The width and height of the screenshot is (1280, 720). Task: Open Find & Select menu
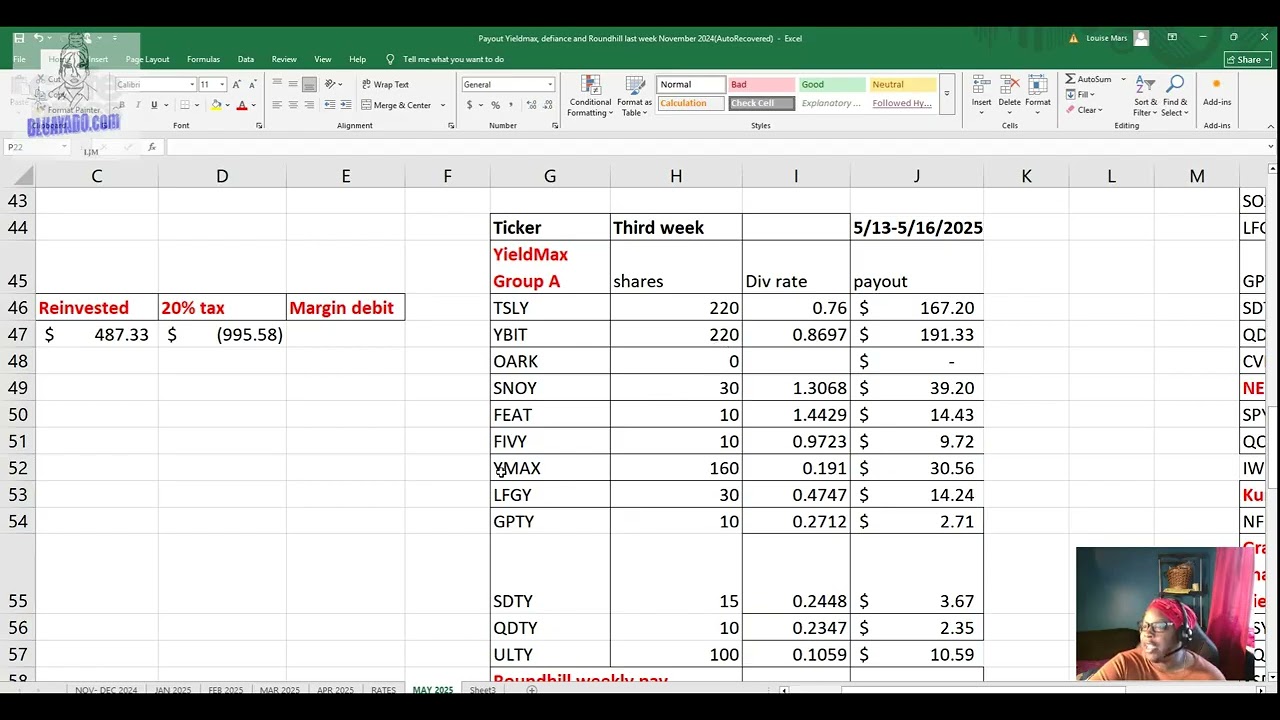tap(1175, 96)
